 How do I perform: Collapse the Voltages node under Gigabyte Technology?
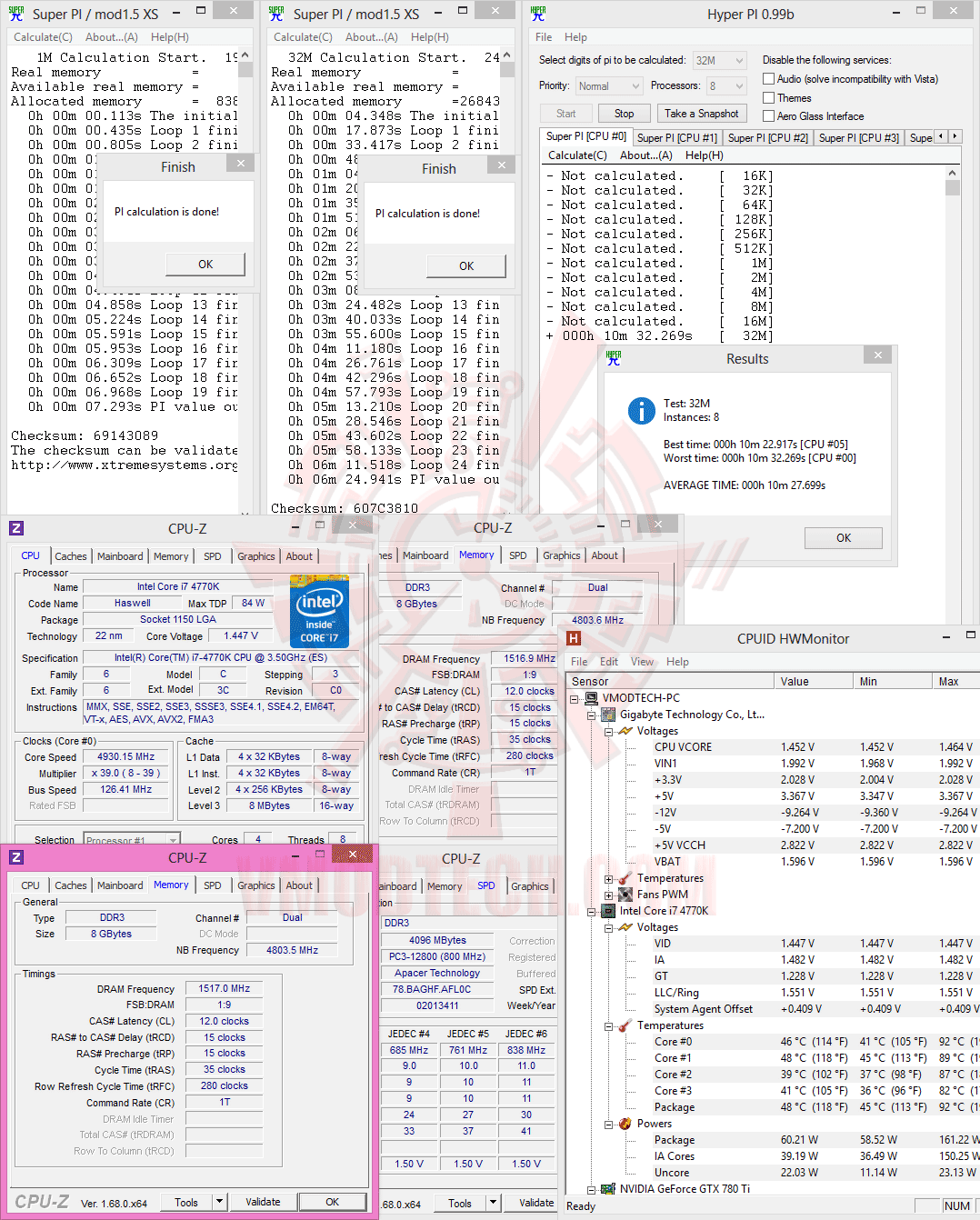608,732
